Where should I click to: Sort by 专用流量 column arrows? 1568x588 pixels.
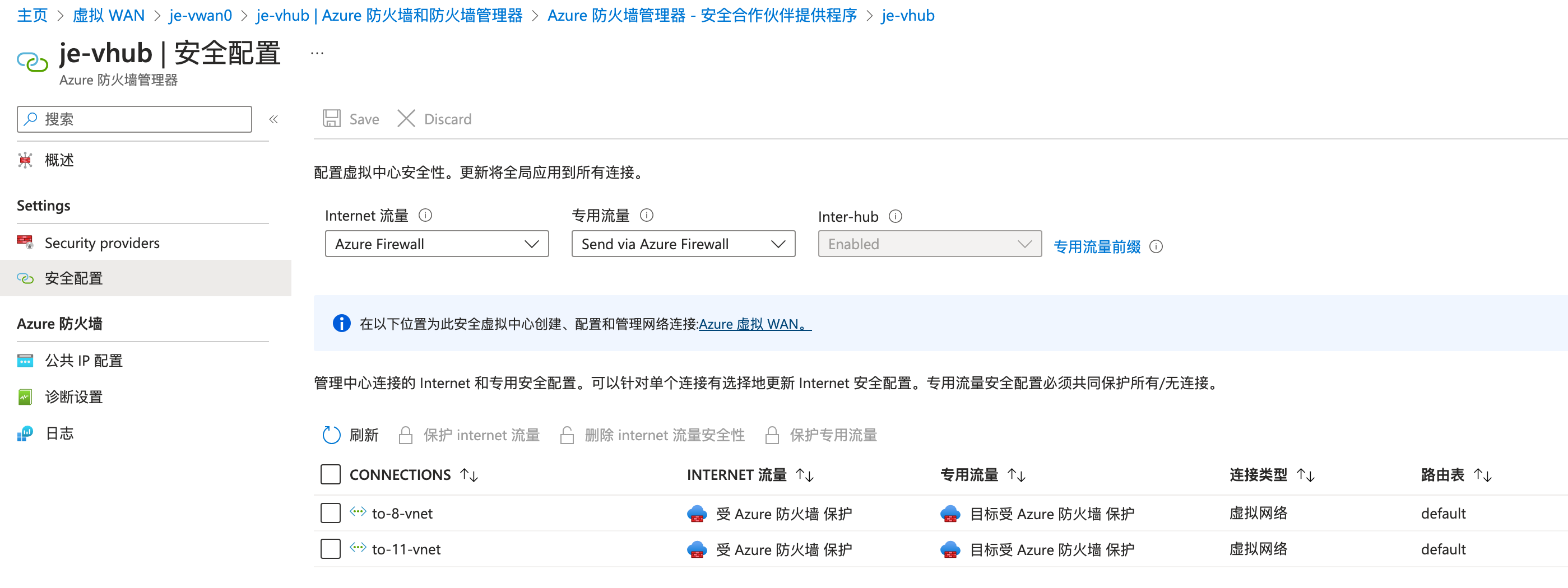click(x=1017, y=475)
